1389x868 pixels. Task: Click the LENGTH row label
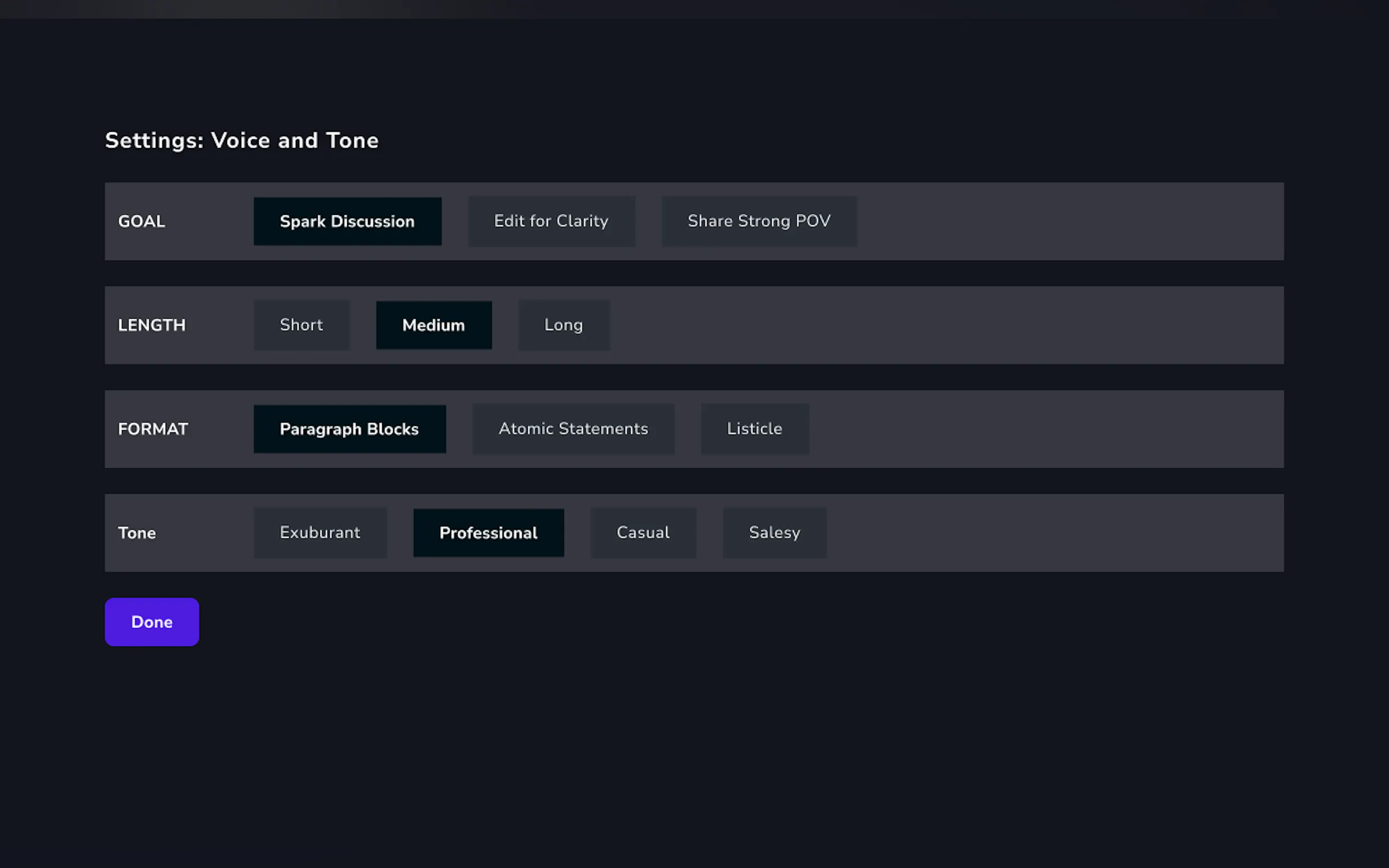coord(151,326)
